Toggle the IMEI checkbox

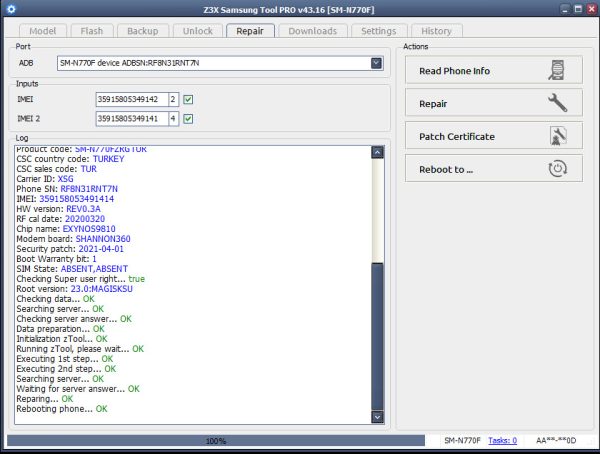pyautogui.click(x=188, y=100)
